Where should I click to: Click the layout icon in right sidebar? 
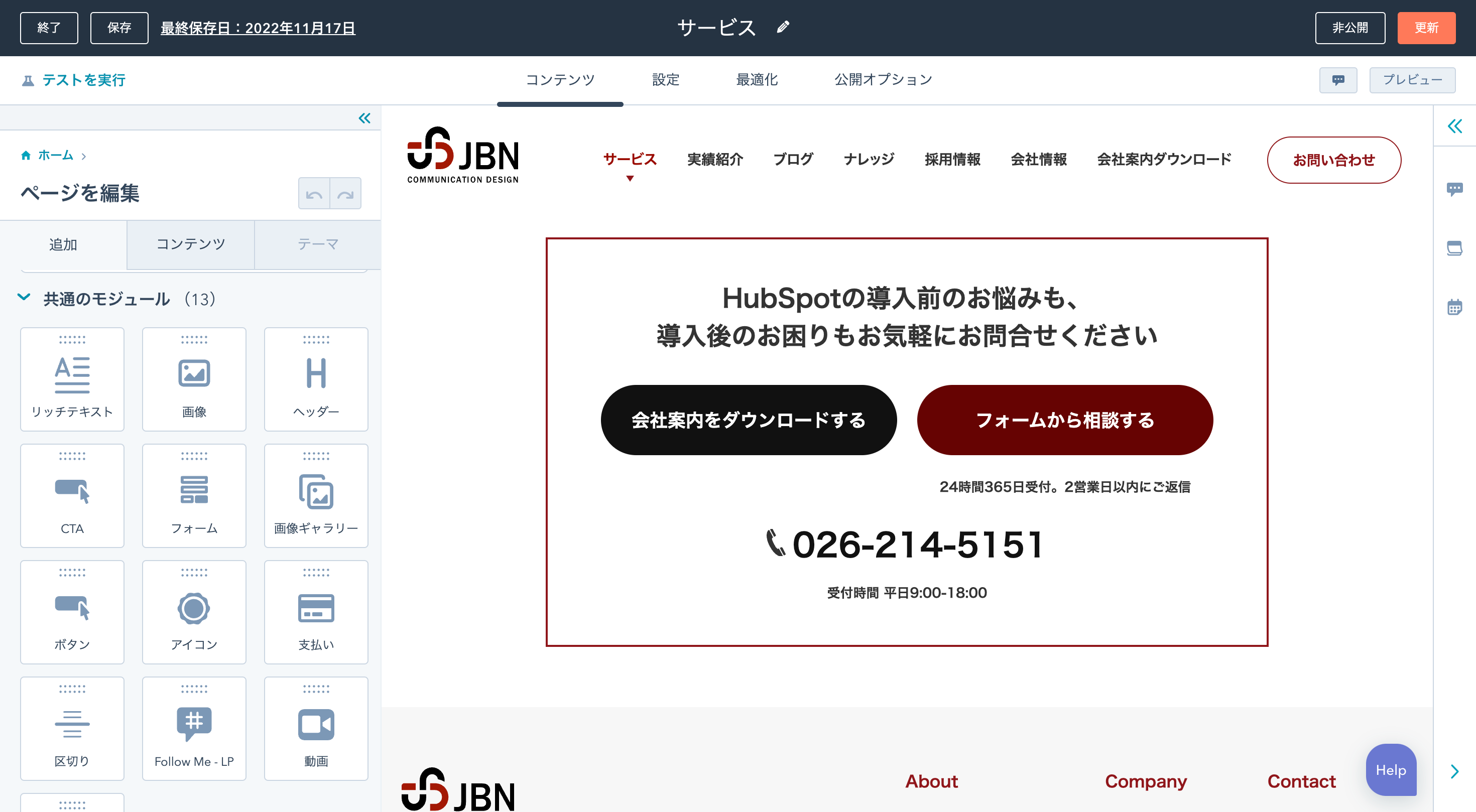(1455, 248)
